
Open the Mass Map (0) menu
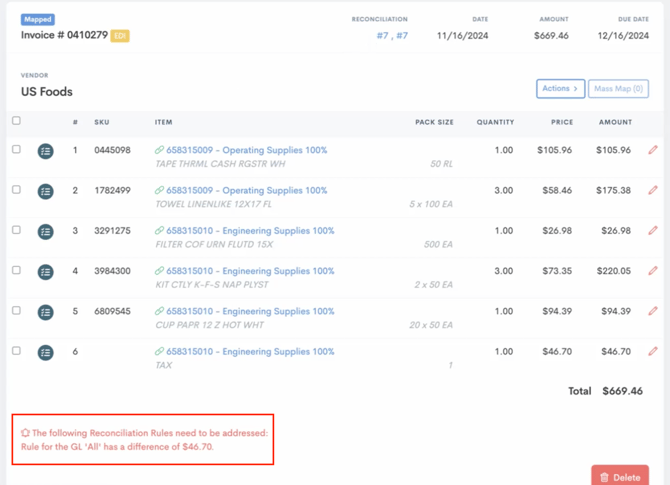pyautogui.click(x=618, y=89)
